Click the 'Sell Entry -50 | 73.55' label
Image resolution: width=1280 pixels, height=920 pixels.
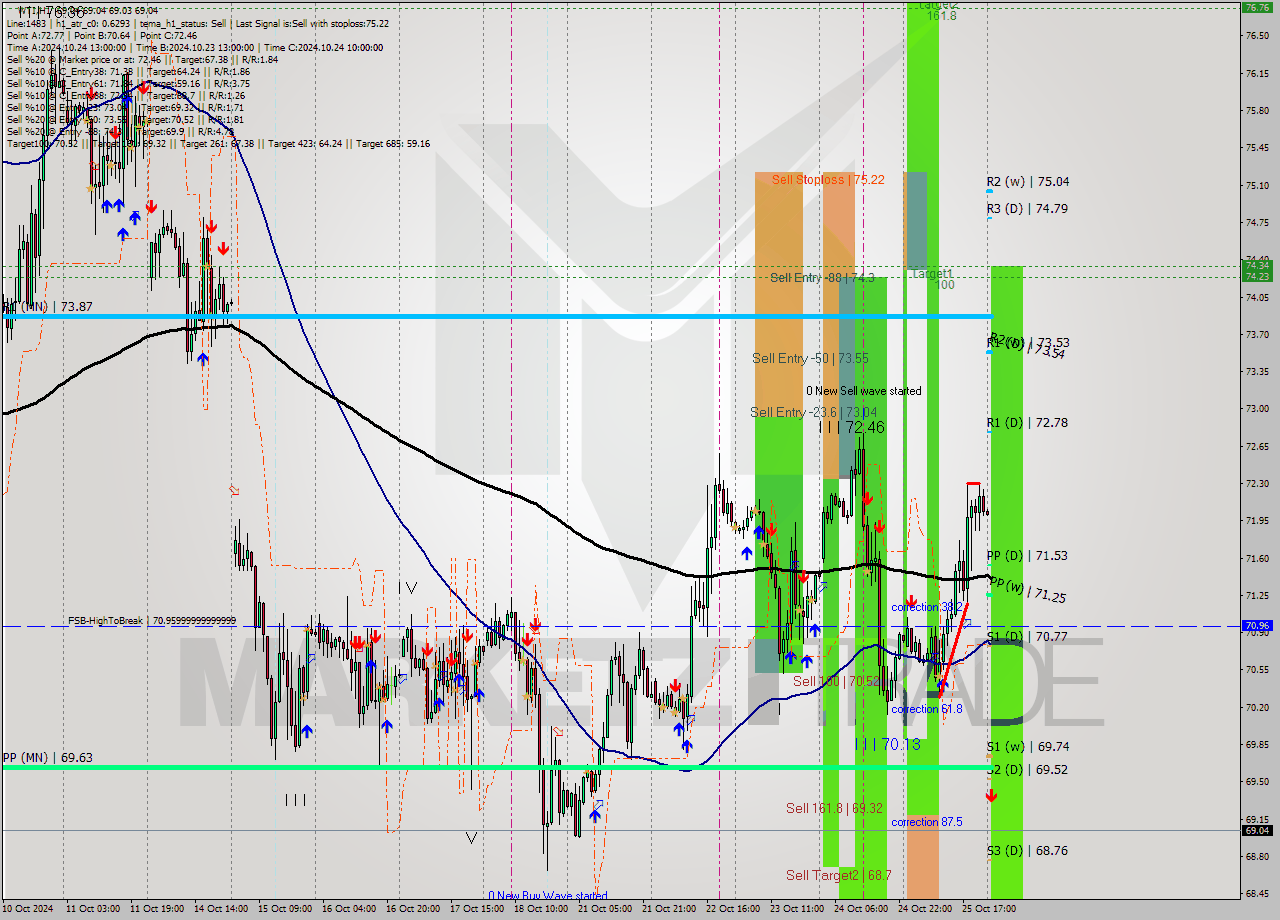tap(810, 358)
